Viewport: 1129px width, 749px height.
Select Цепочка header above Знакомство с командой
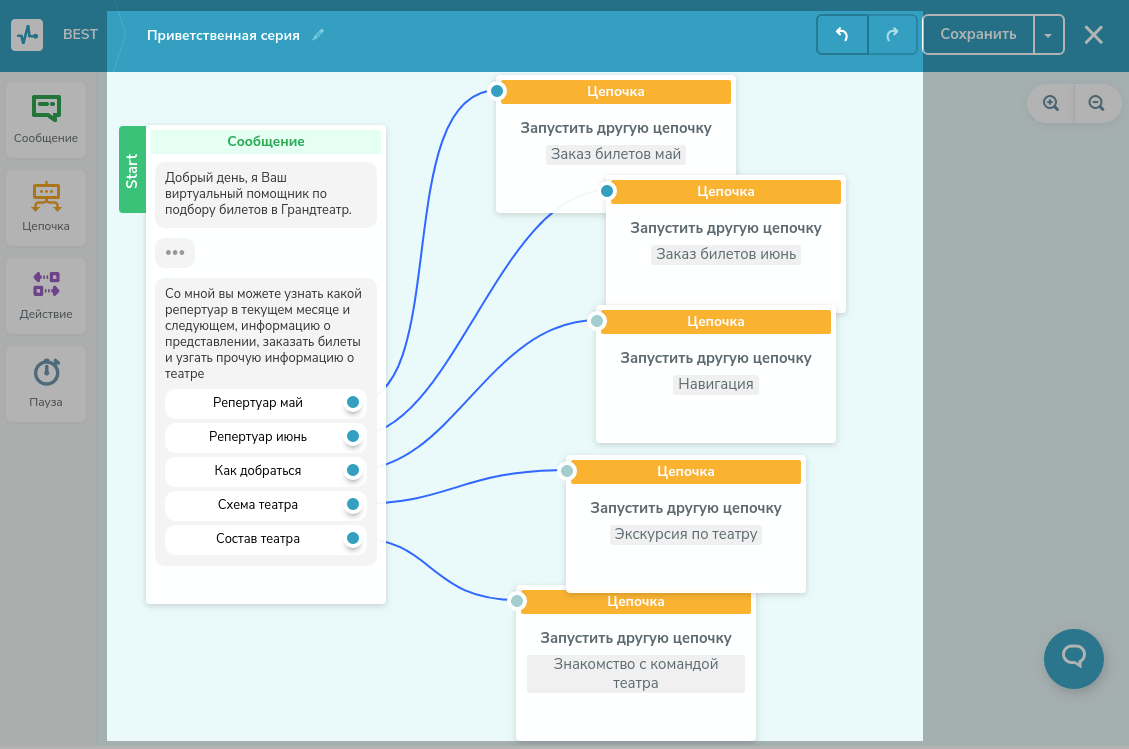[x=635, y=602]
